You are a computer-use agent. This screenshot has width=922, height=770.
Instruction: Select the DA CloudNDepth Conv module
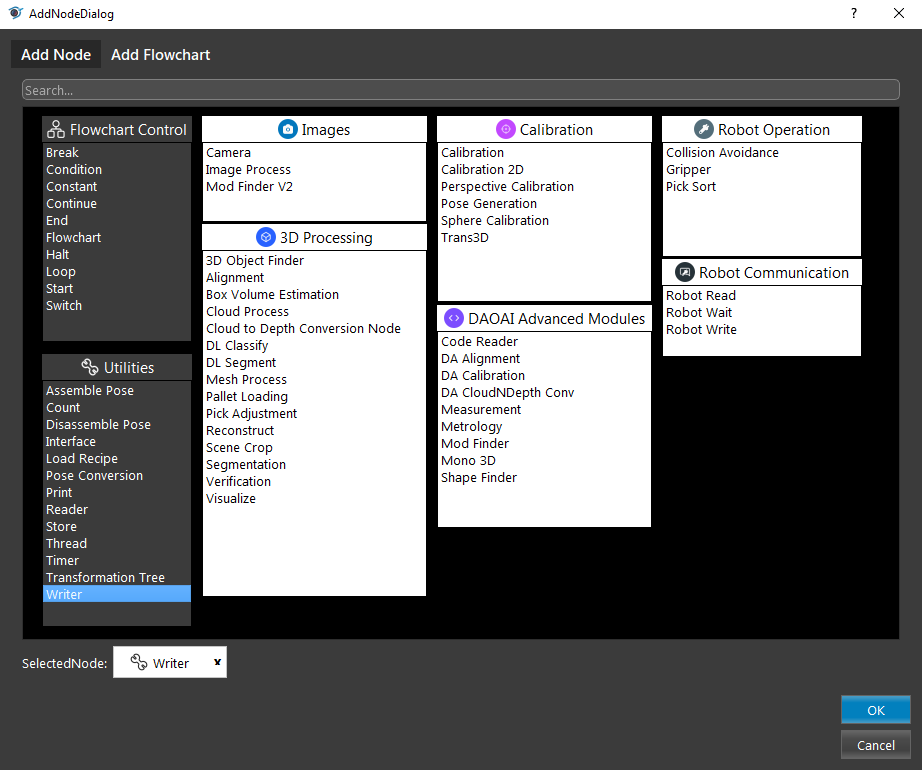pyautogui.click(x=507, y=393)
